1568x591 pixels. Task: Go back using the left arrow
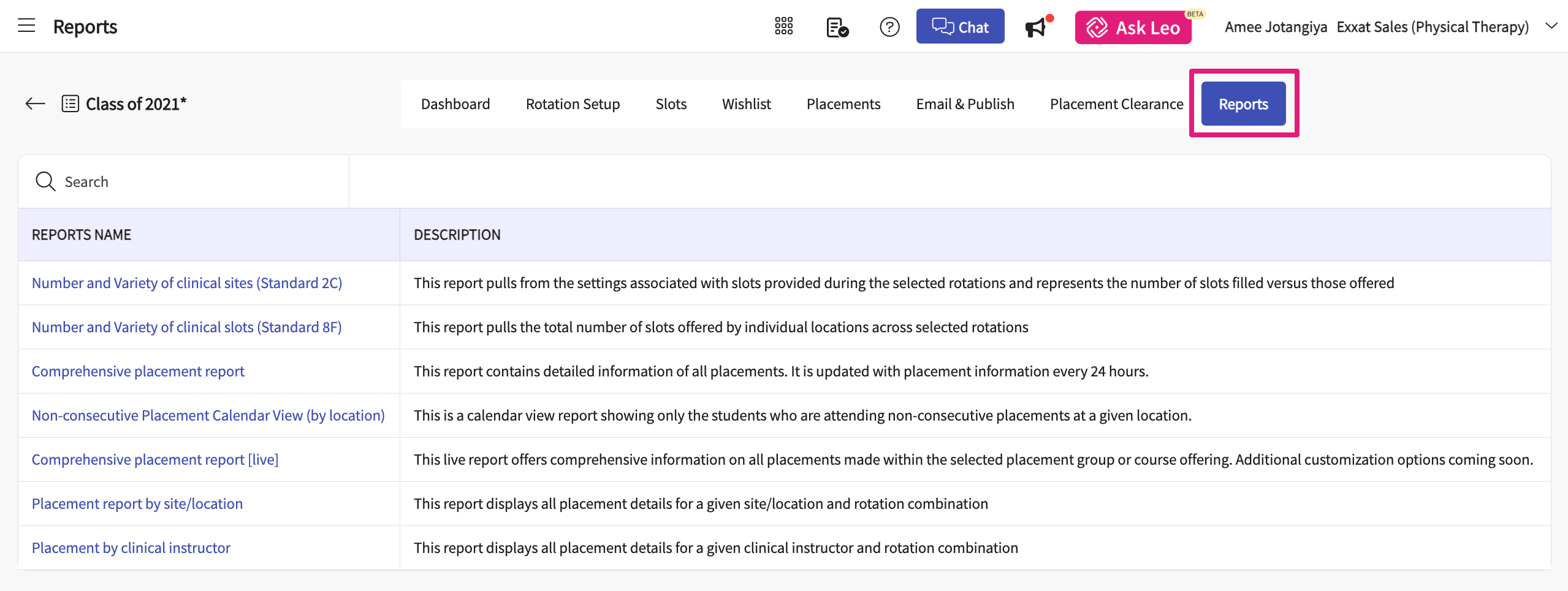(36, 104)
